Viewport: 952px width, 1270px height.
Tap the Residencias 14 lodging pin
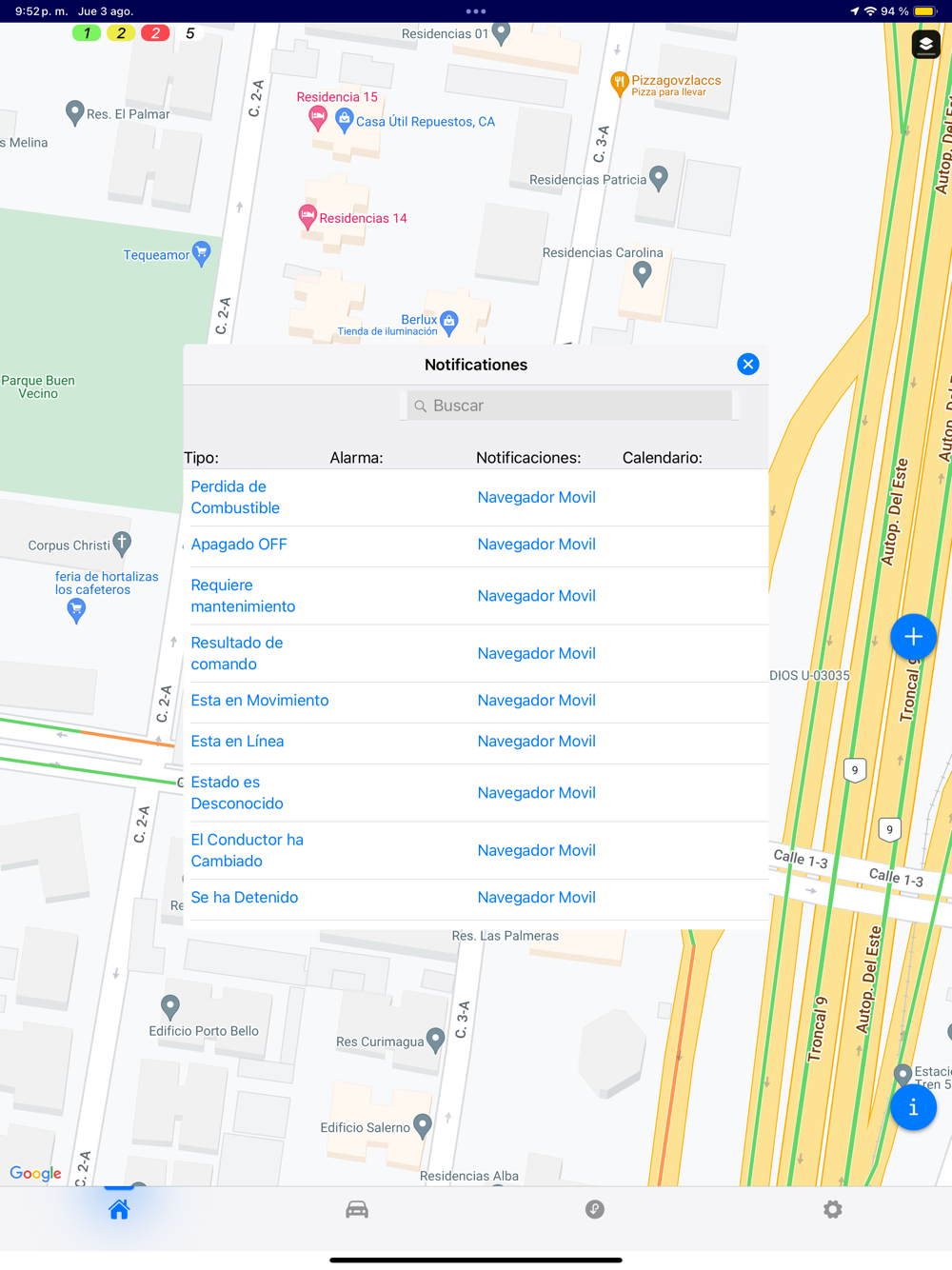[307, 217]
